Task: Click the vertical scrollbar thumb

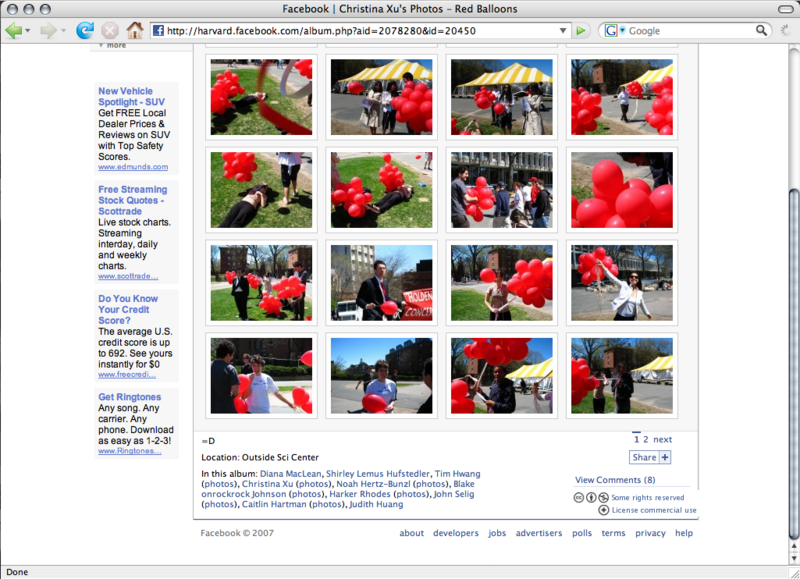Action: click(x=793, y=363)
